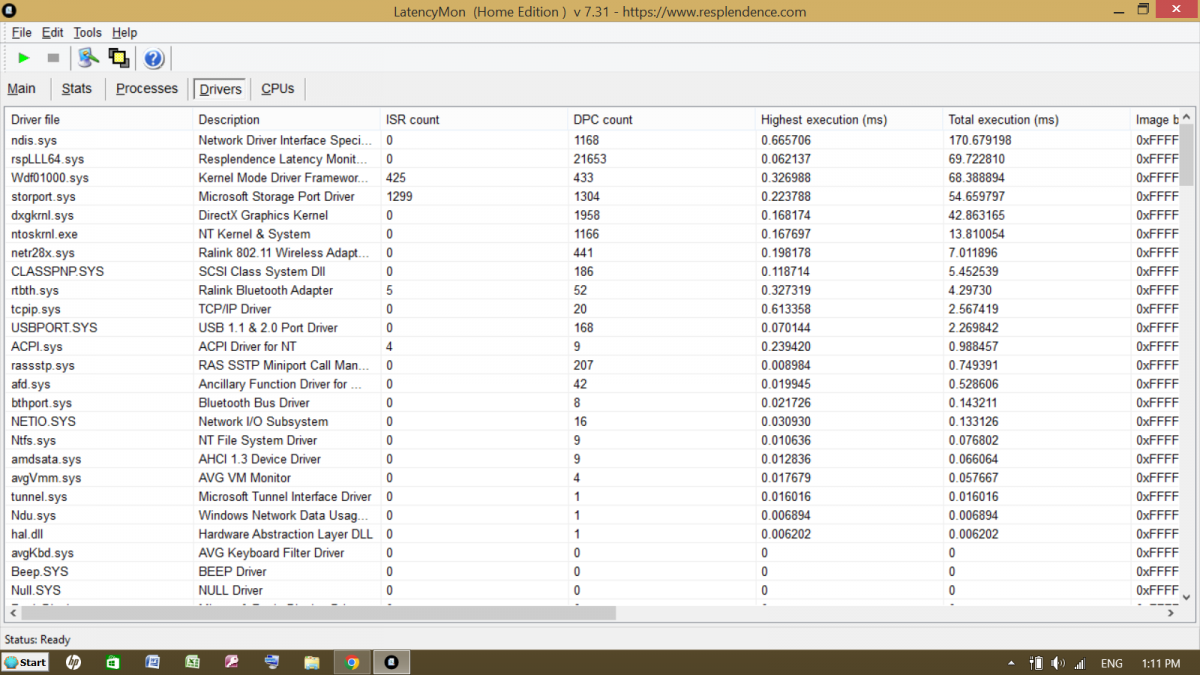The height and width of the screenshot is (675, 1200).
Task: Switch to Chrome on the taskbar
Action: pyautogui.click(x=352, y=662)
